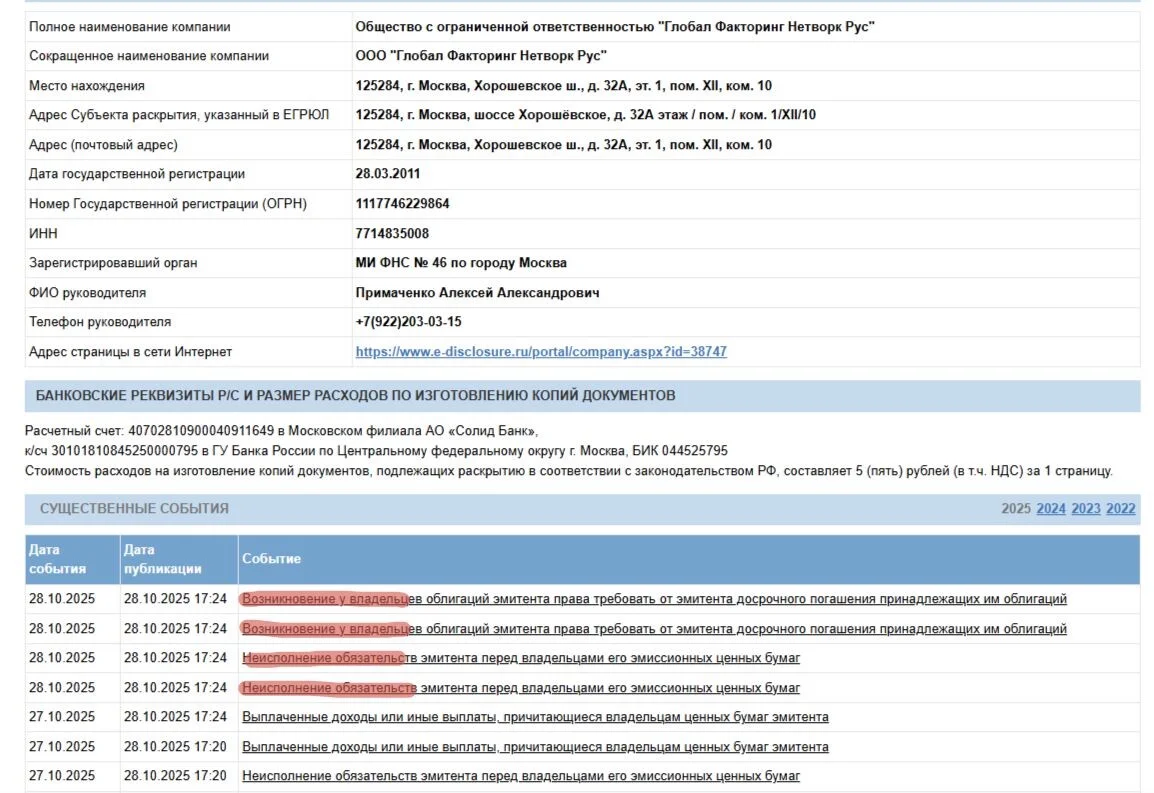Select the 'Расчетный счет' Солид Банк line
The height and width of the screenshot is (793, 1154).
pos(281,430)
